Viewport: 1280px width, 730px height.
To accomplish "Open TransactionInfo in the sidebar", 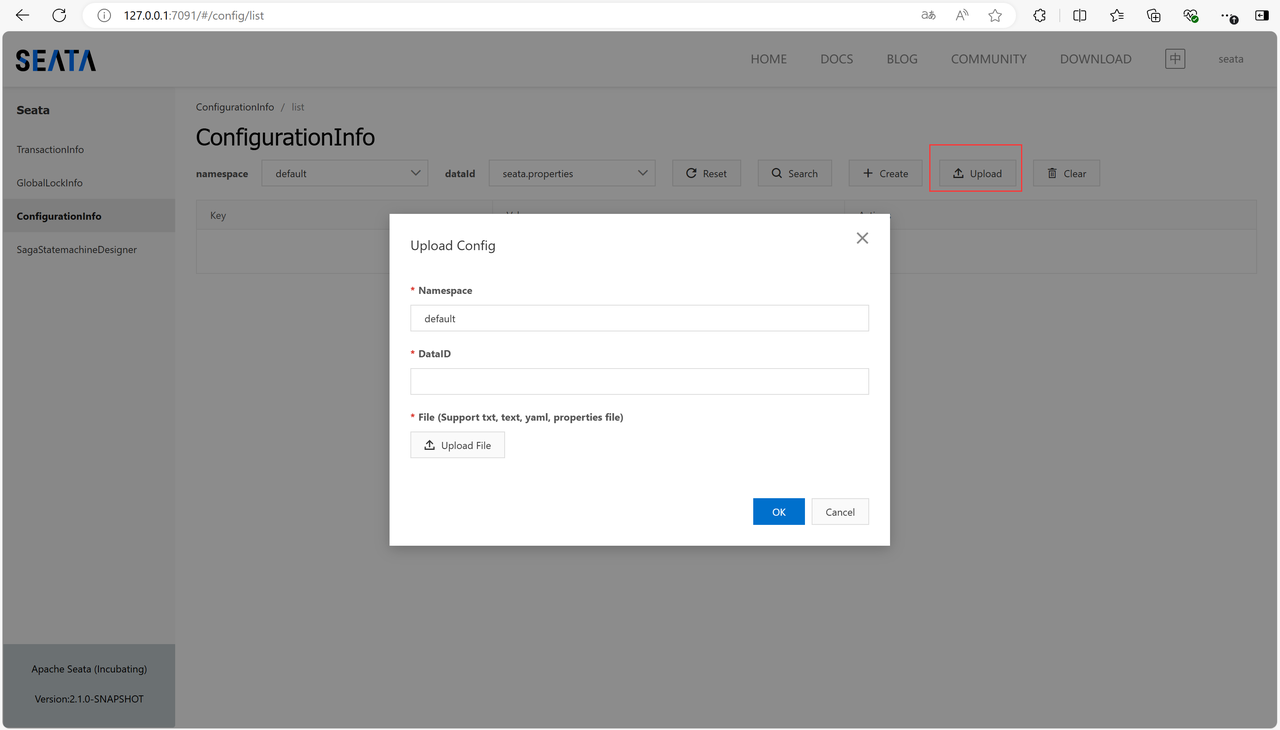I will coord(50,149).
